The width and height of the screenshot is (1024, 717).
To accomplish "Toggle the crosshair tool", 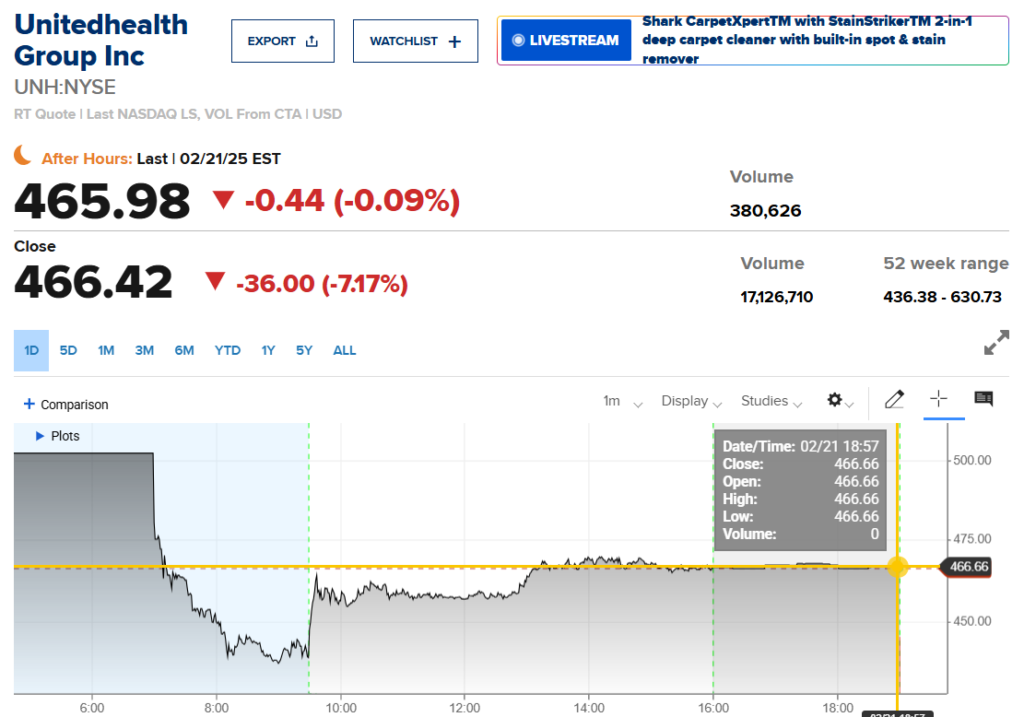I will [x=938, y=398].
